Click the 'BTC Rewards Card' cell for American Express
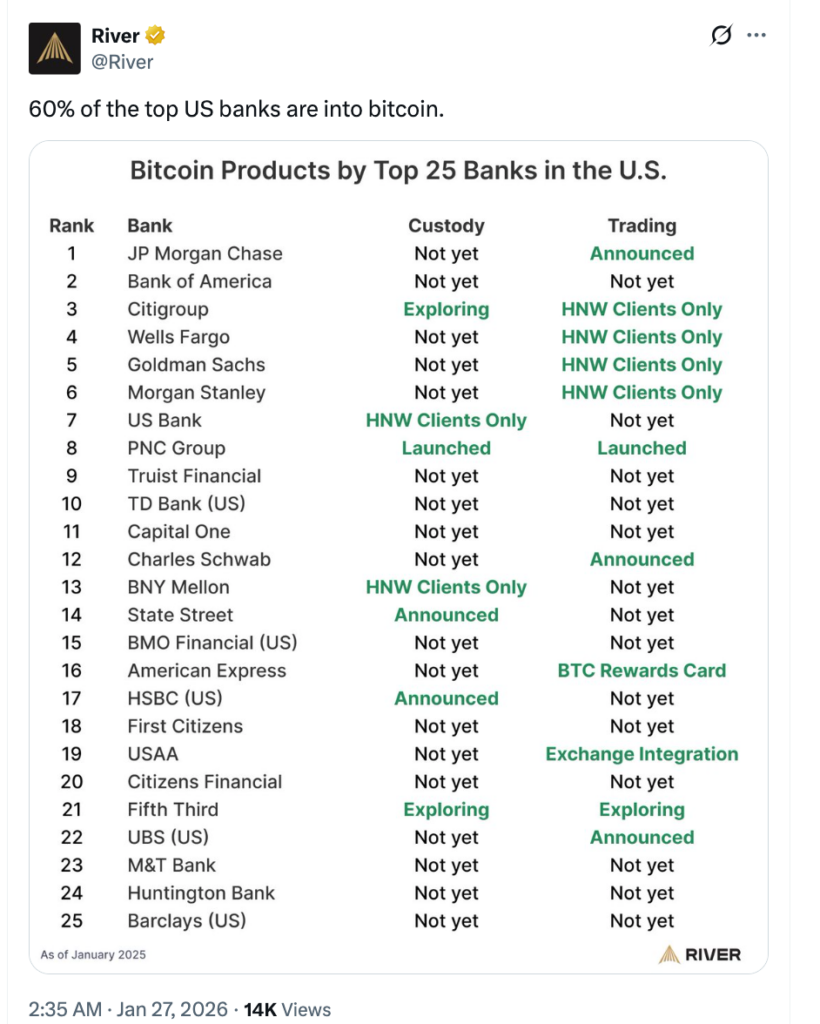Screen dimensions: 820x1024 pos(642,671)
